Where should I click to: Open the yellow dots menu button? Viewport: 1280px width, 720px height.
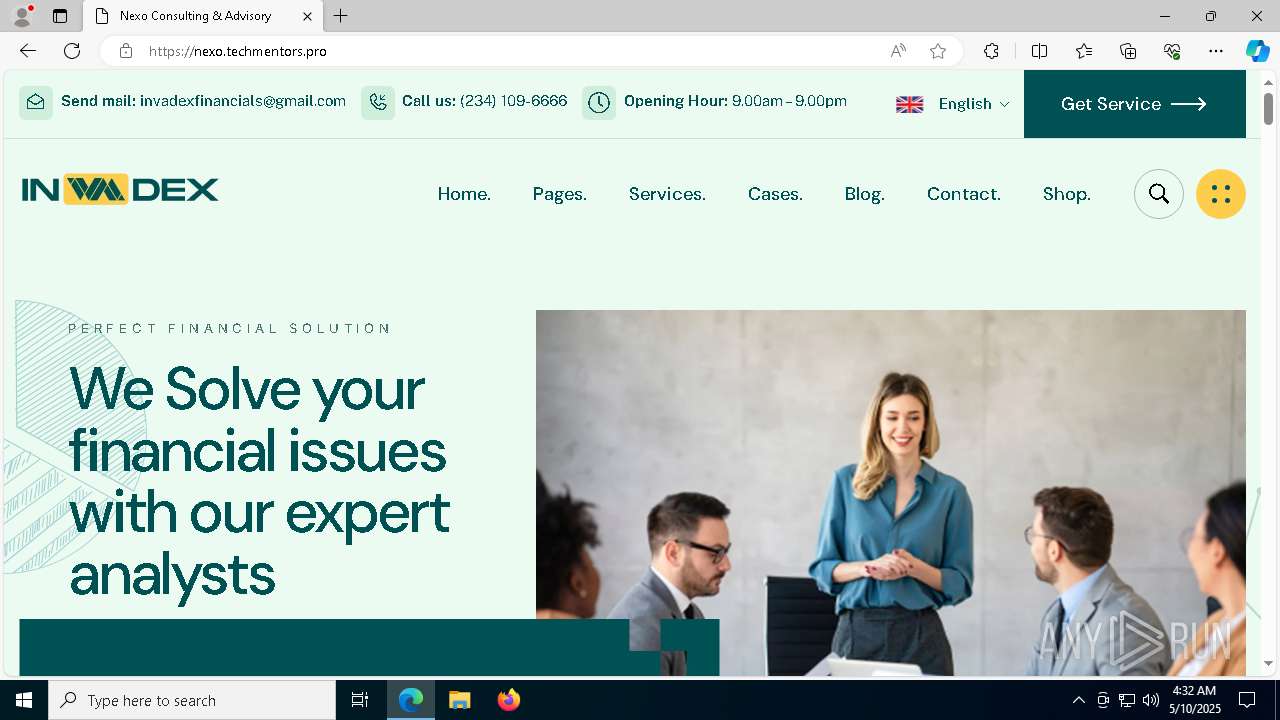pyautogui.click(x=1221, y=194)
